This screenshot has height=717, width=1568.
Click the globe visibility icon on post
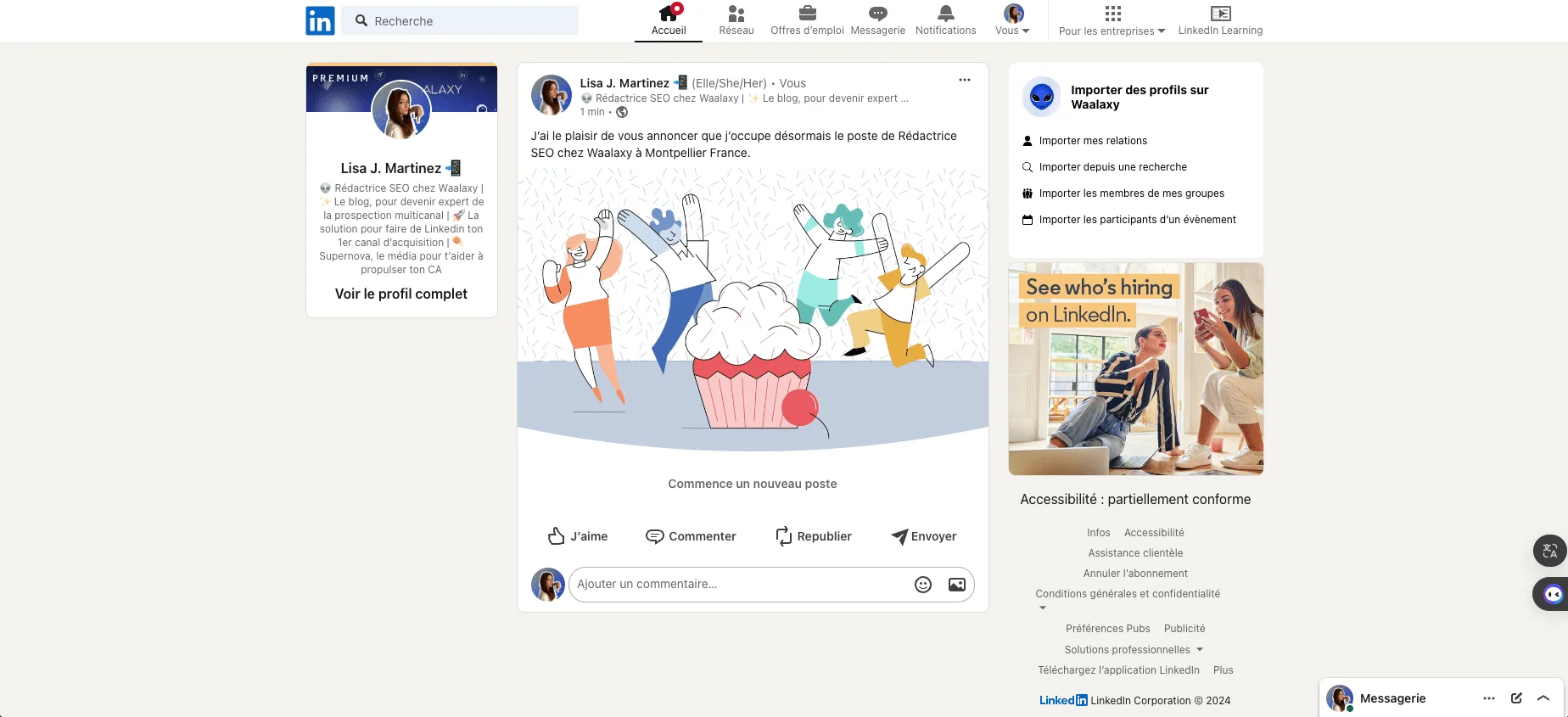622,112
